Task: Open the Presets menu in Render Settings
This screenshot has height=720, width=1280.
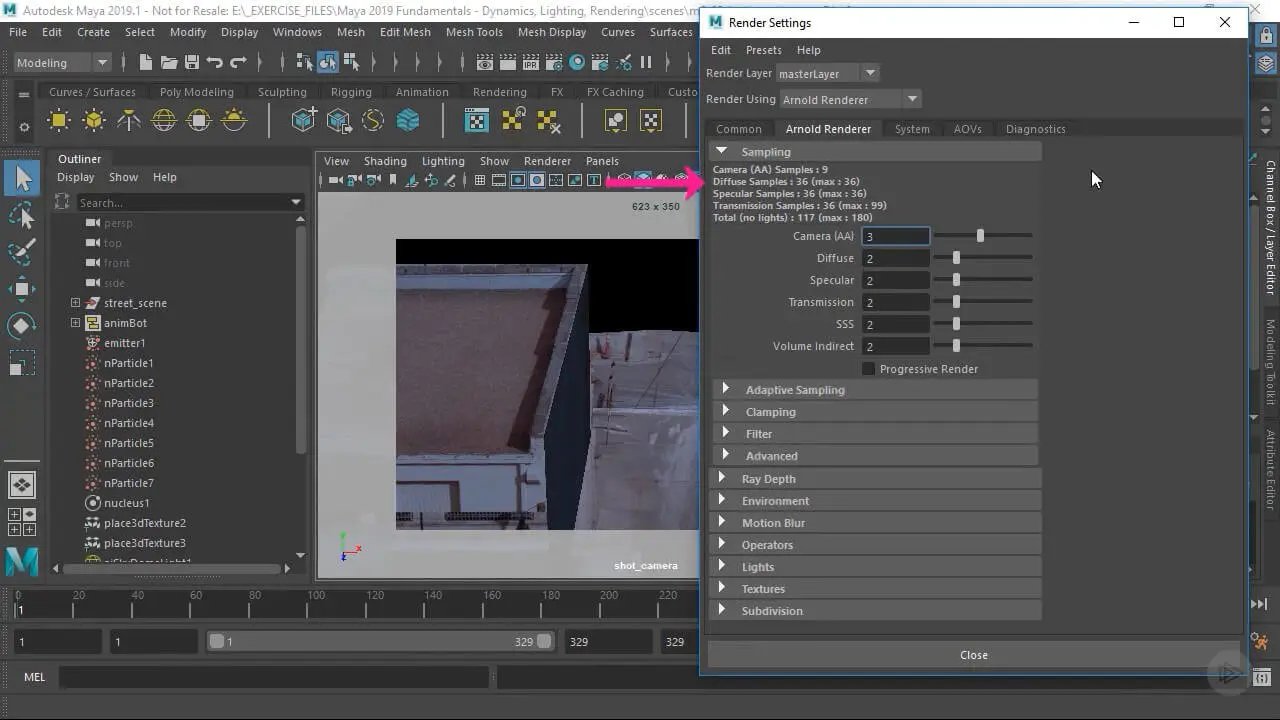Action: coord(763,50)
